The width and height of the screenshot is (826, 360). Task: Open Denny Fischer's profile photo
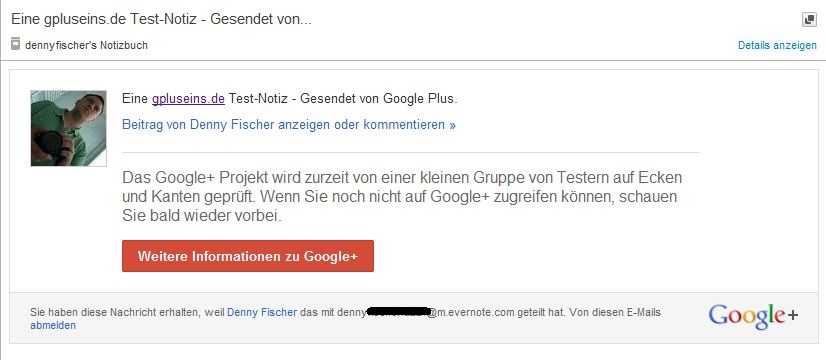pyautogui.click(x=68, y=128)
